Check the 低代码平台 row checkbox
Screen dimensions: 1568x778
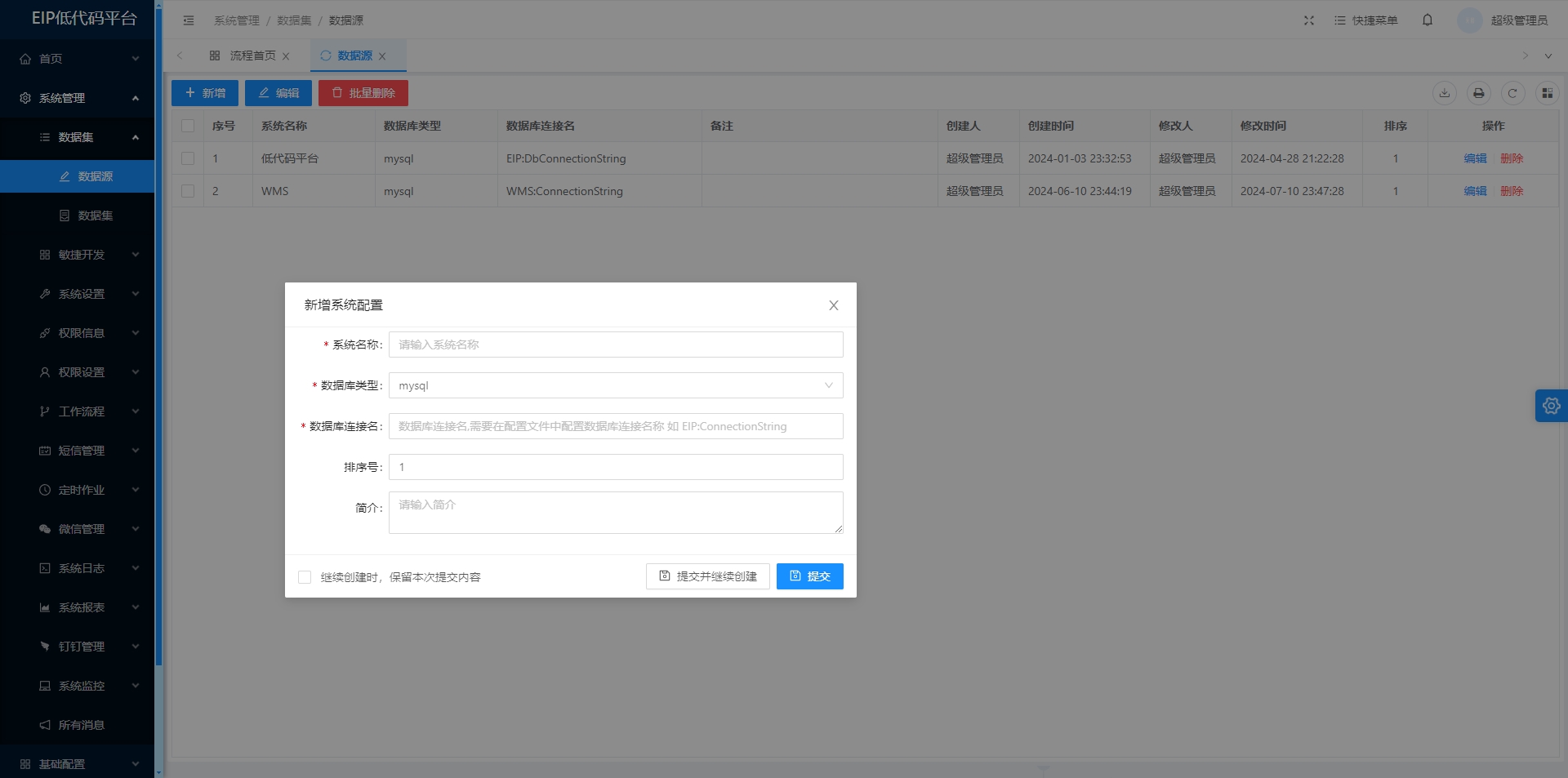pos(188,158)
